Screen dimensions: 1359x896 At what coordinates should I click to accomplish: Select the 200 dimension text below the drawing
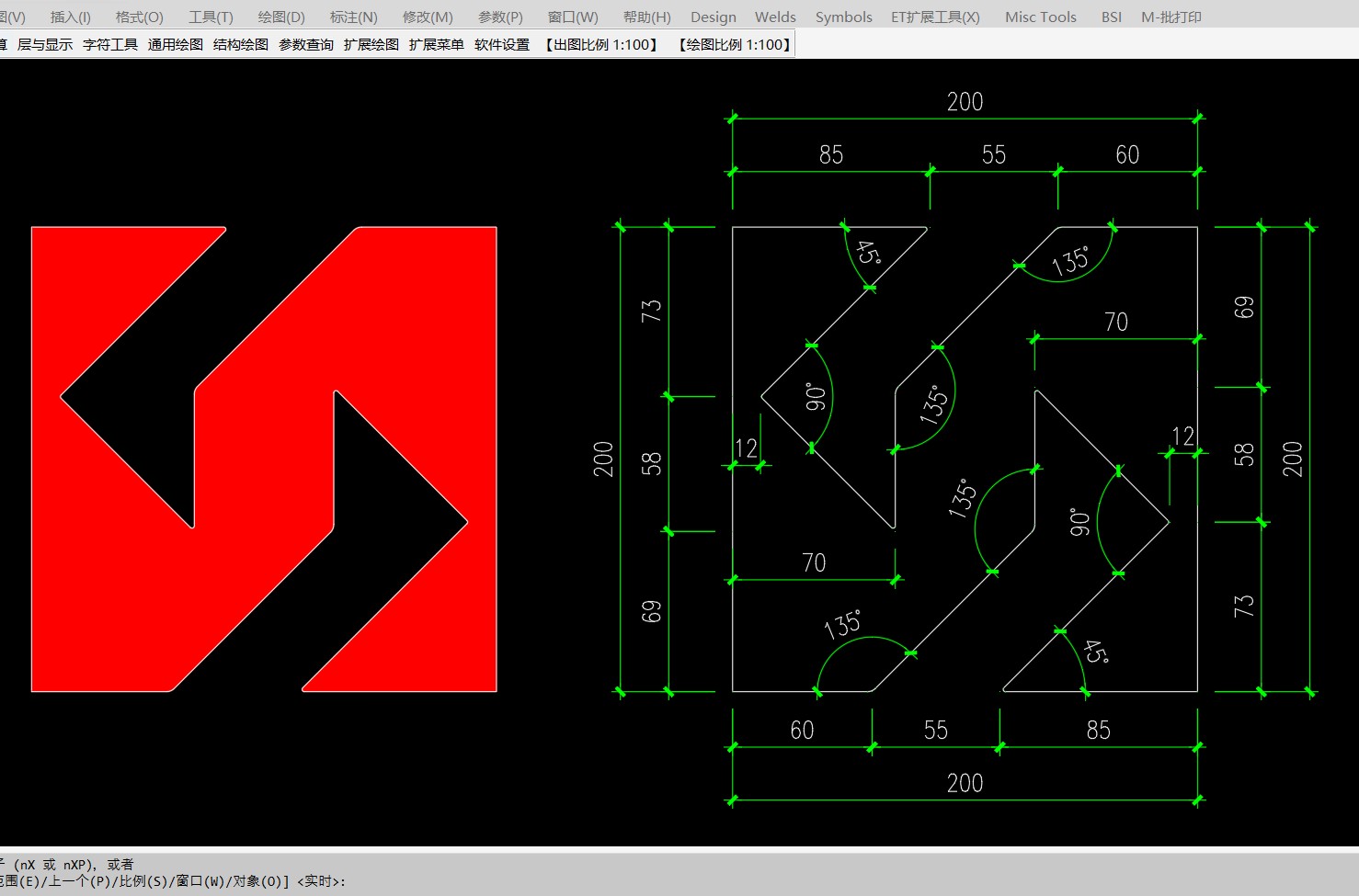click(965, 783)
